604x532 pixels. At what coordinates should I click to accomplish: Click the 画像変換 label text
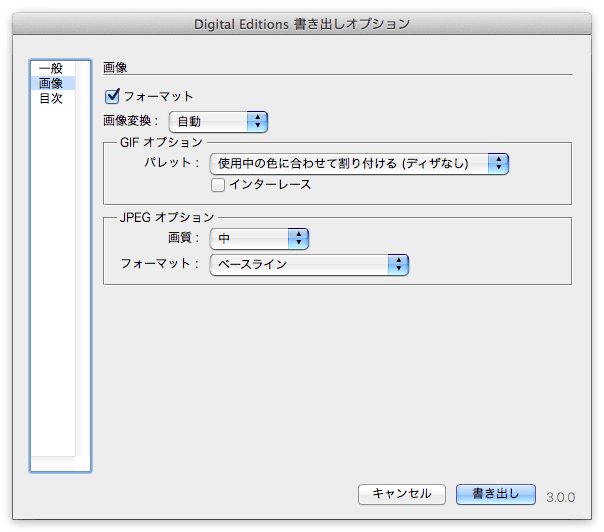(131, 121)
